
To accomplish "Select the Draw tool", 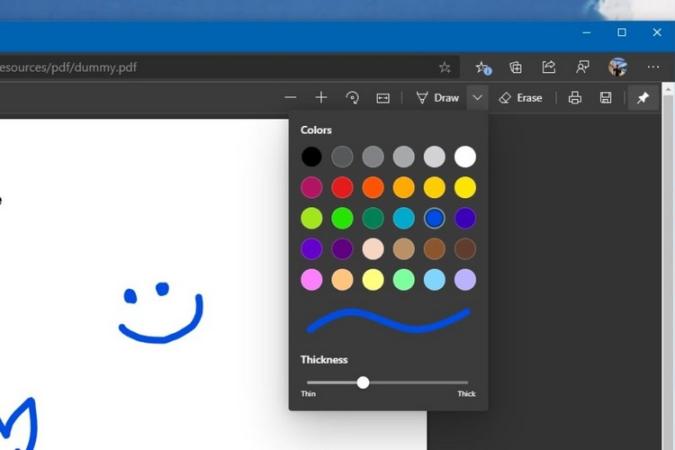I will 437,98.
